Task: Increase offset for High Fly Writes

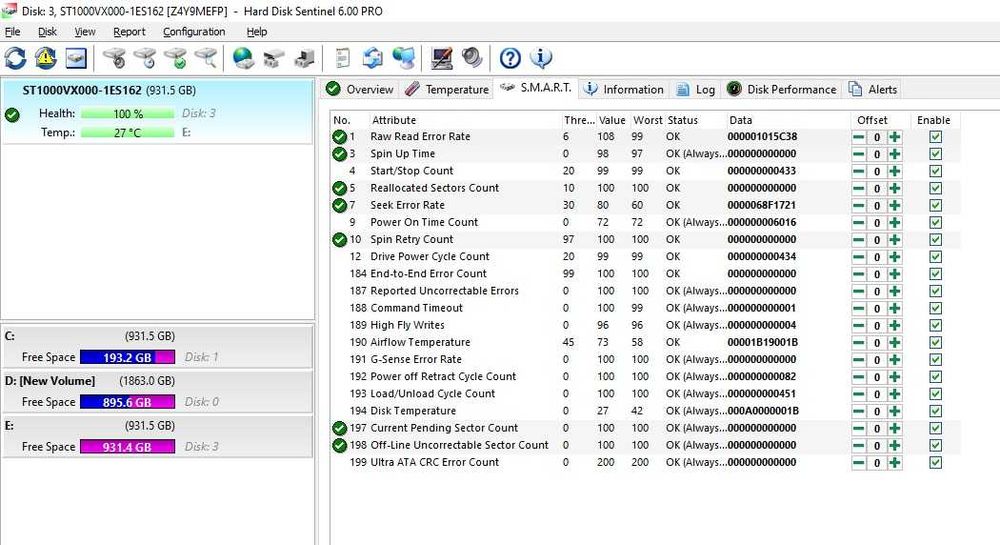Action: coord(895,326)
